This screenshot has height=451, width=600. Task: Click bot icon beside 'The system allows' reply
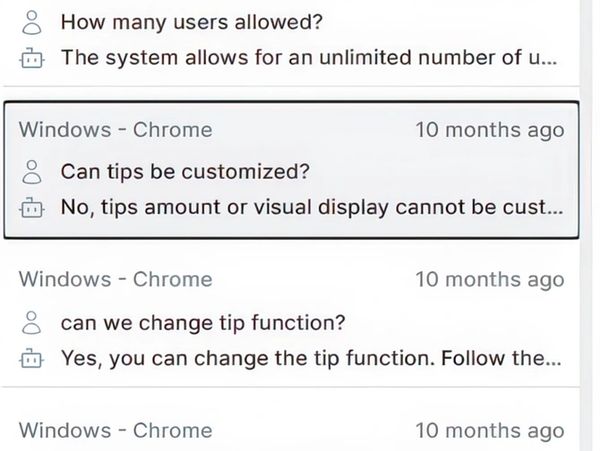(32, 58)
